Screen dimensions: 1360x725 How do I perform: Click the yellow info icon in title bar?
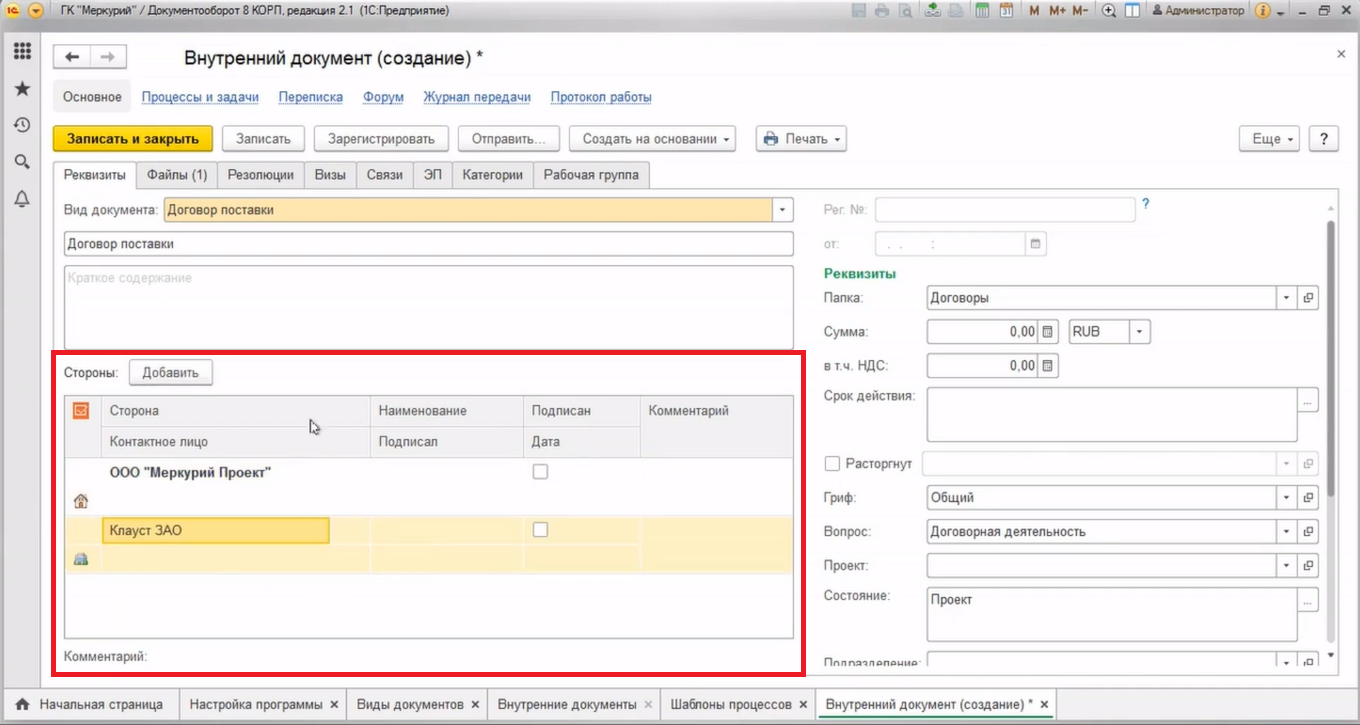(x=1262, y=11)
